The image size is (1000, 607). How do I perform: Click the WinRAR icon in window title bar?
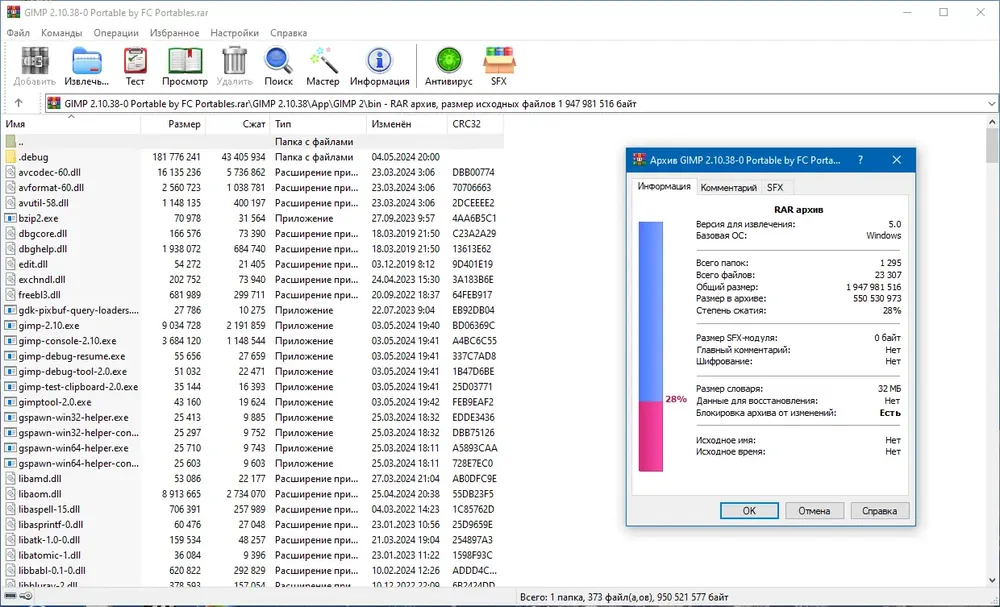pos(13,12)
